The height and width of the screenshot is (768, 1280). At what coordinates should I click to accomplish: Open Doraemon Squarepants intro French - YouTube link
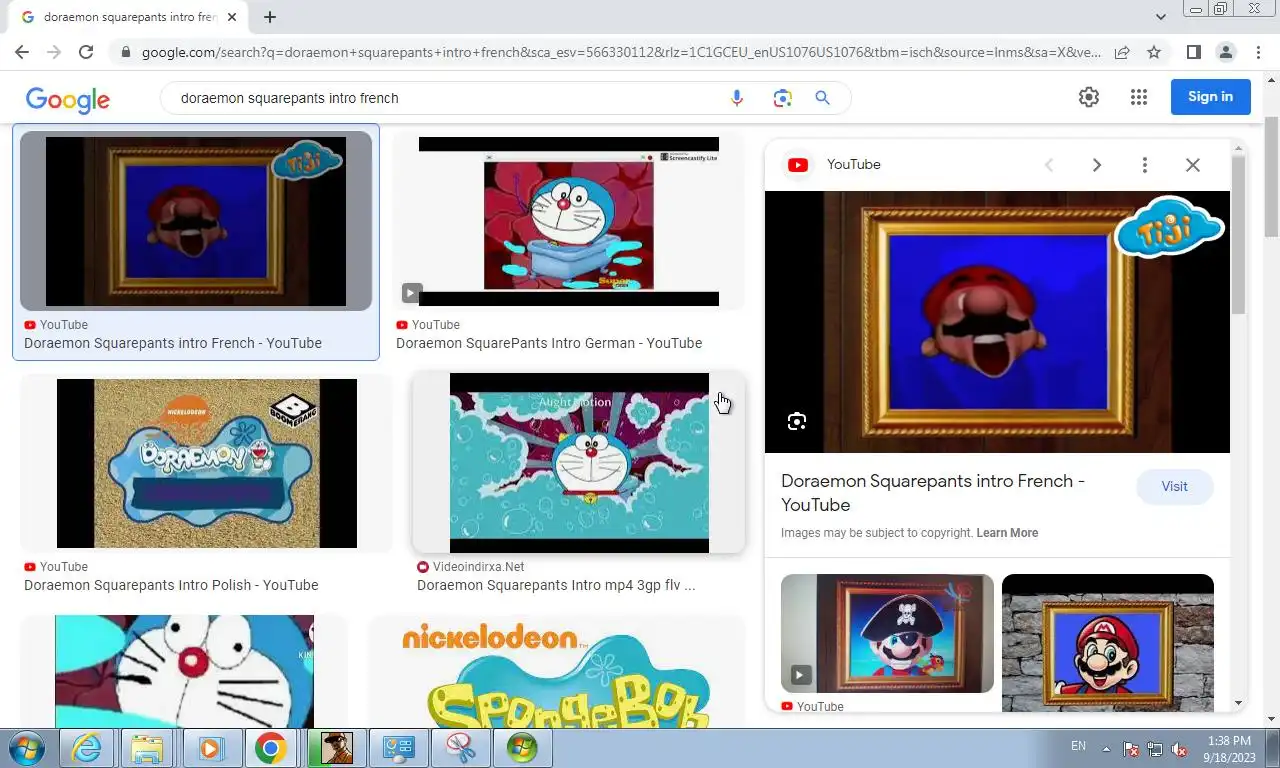click(x=173, y=343)
